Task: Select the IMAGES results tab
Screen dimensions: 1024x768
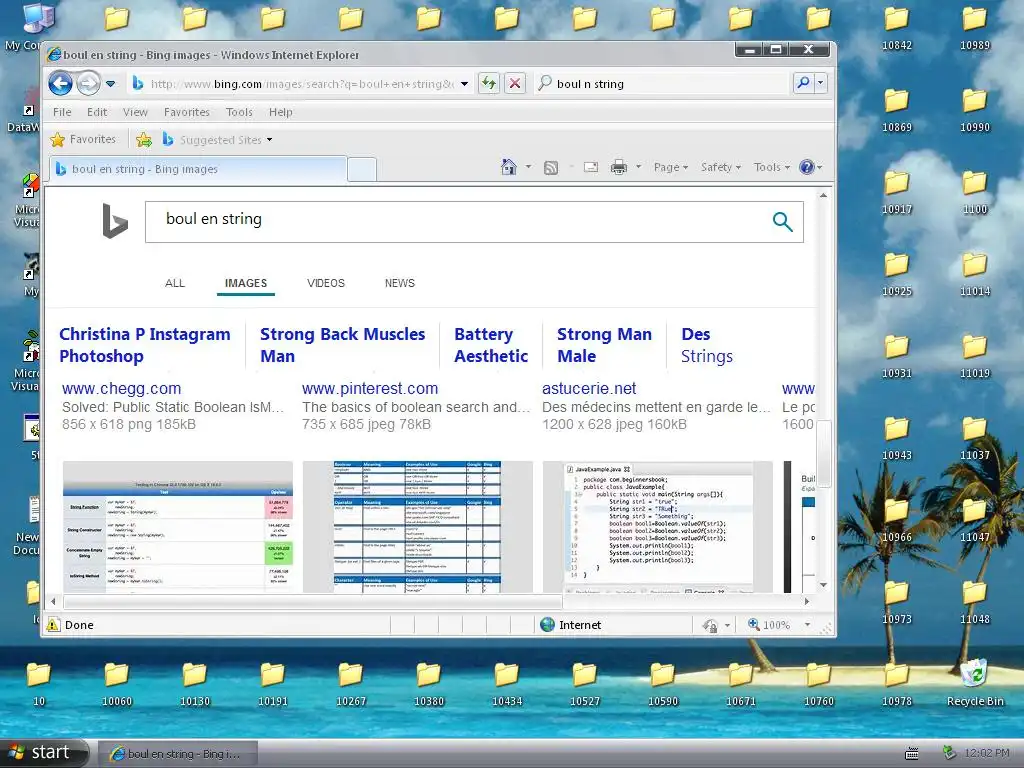Action: pos(246,283)
